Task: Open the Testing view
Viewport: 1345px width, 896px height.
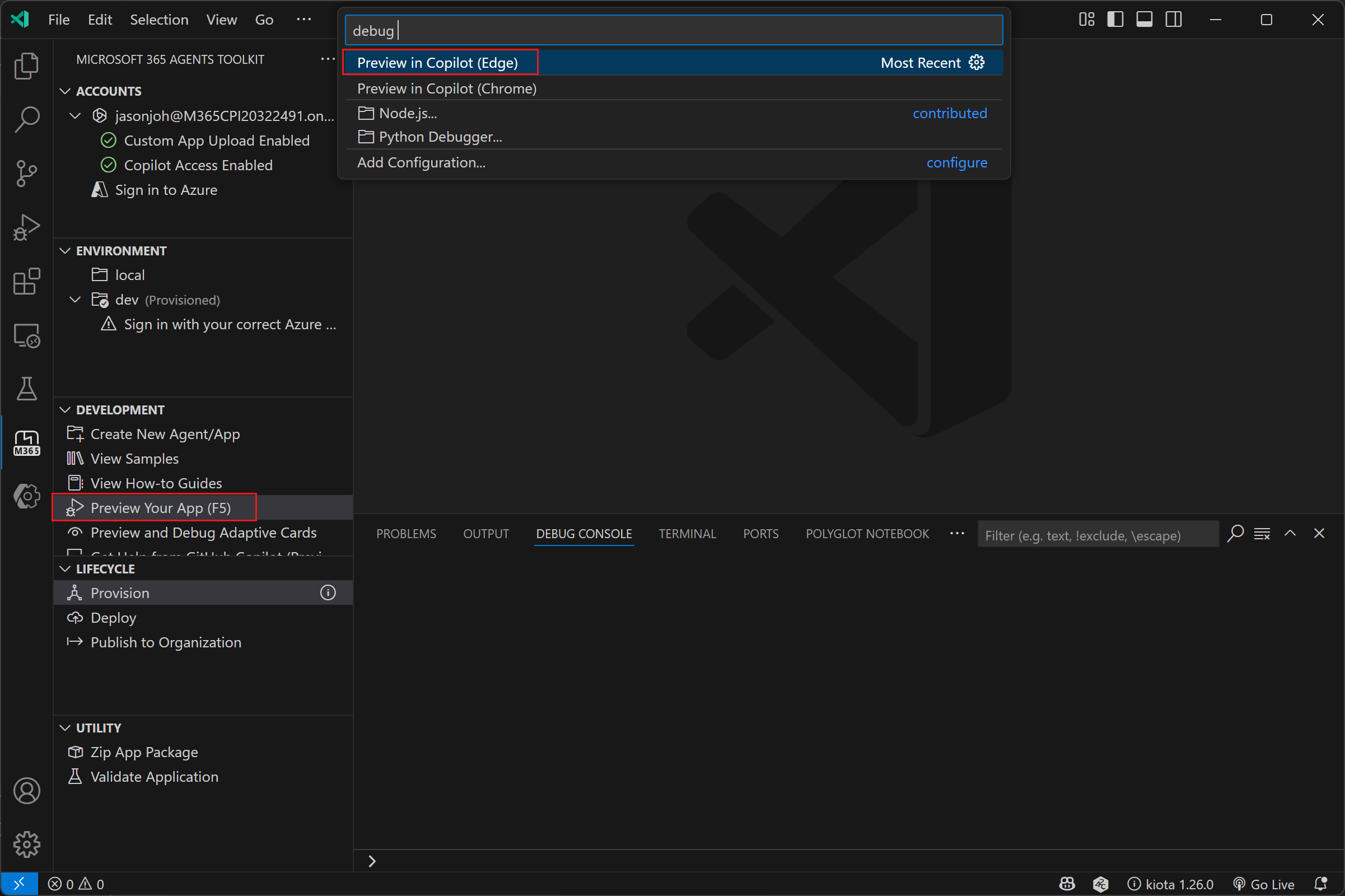Action: click(26, 389)
